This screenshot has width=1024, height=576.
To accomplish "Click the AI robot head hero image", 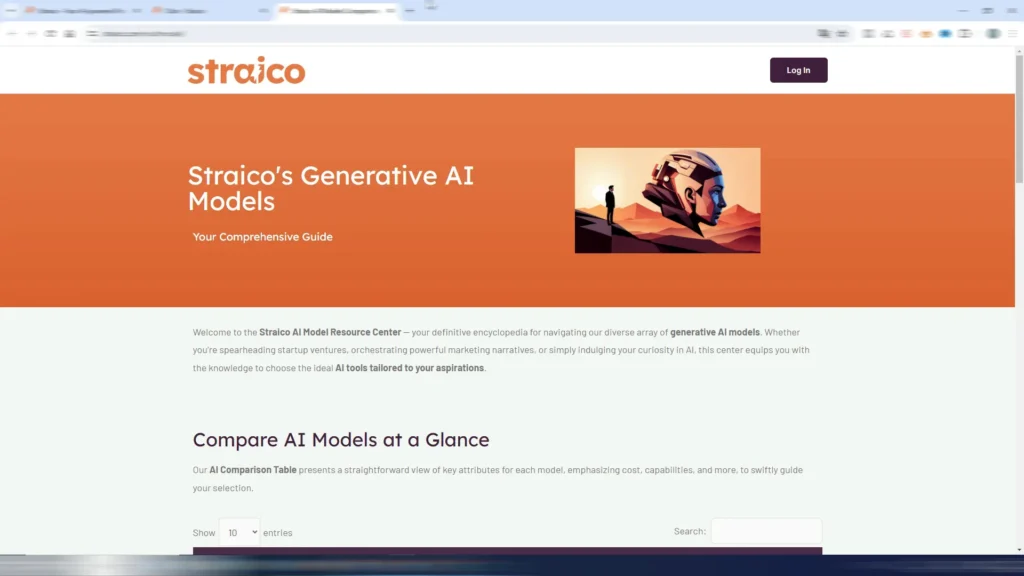I will pyautogui.click(x=667, y=200).
